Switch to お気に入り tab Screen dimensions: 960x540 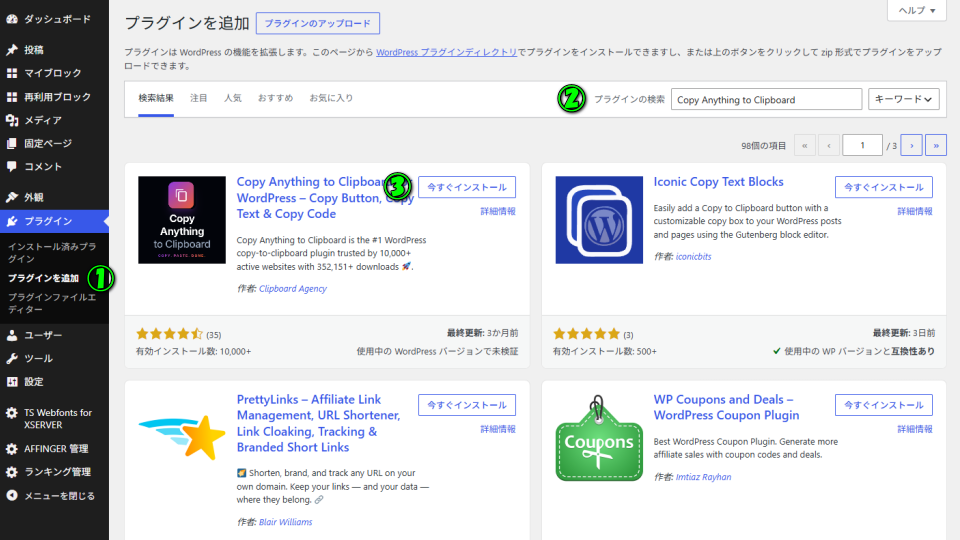coord(331,98)
